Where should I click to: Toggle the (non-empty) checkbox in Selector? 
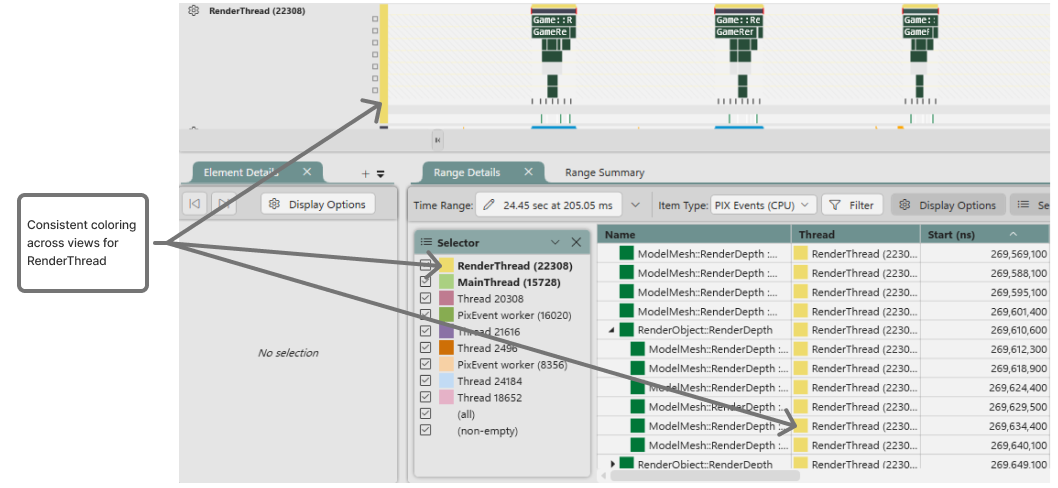pos(425,430)
